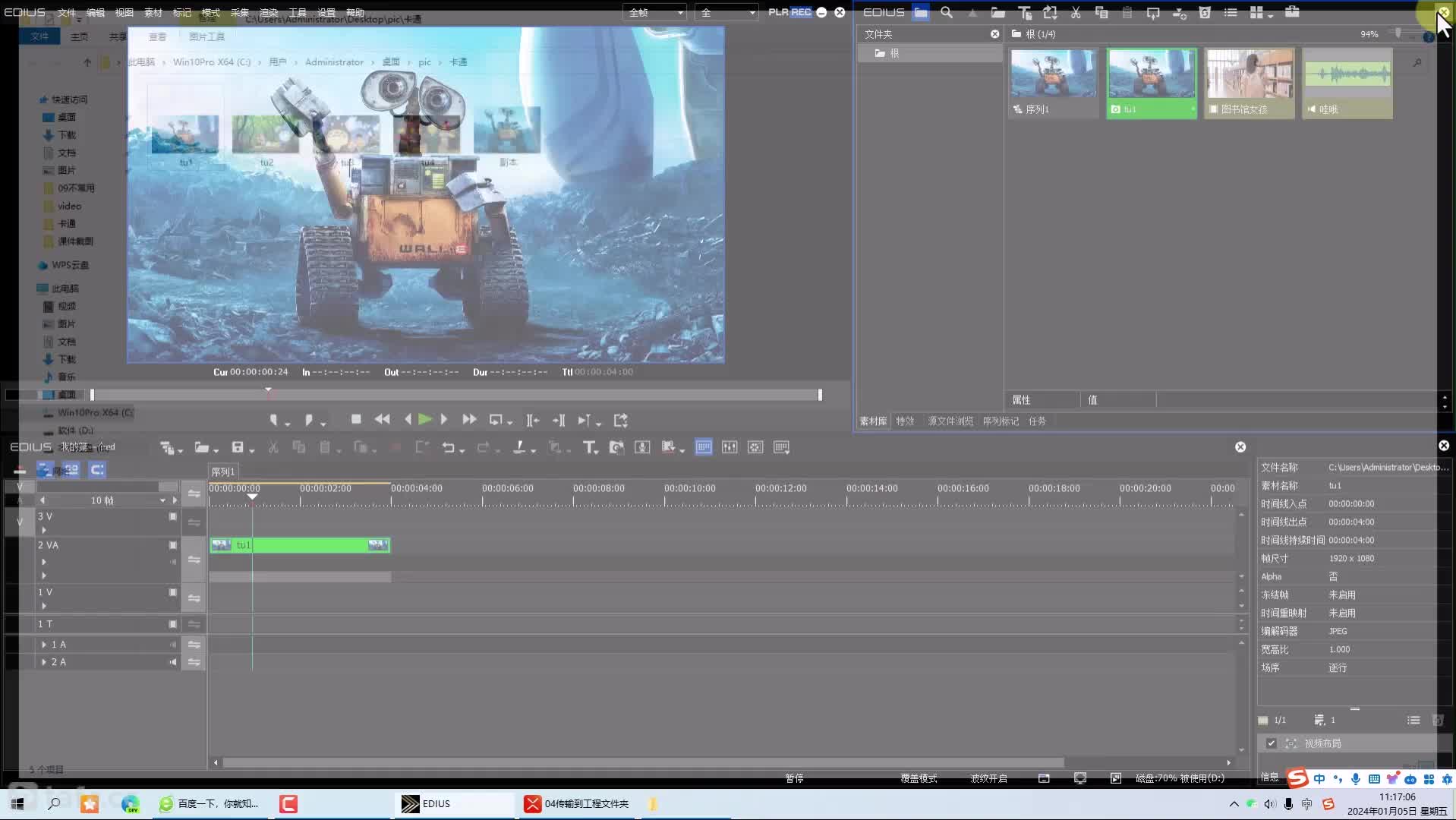
Task: Play the sequence with green play button
Action: pos(425,419)
